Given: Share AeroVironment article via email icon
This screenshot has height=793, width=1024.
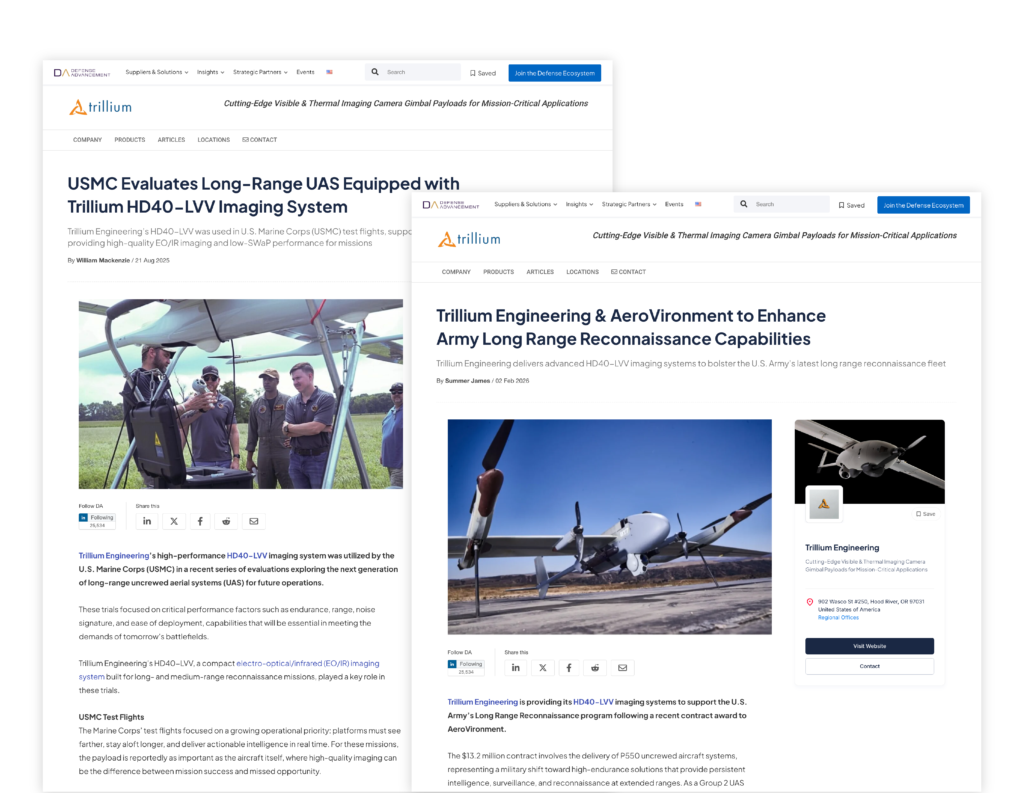Looking at the screenshot, I should (x=622, y=668).
